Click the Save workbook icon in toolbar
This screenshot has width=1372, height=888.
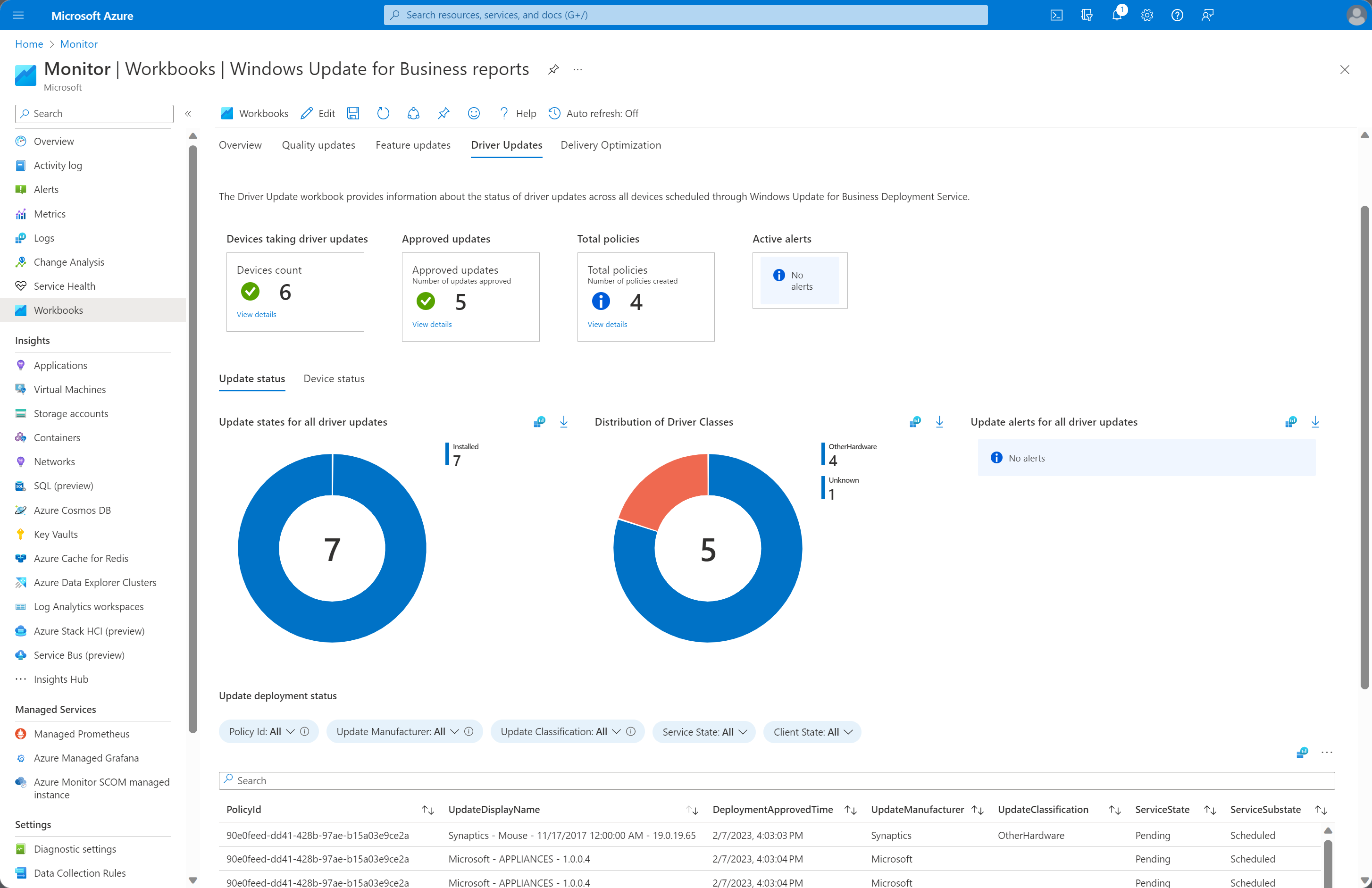353,114
